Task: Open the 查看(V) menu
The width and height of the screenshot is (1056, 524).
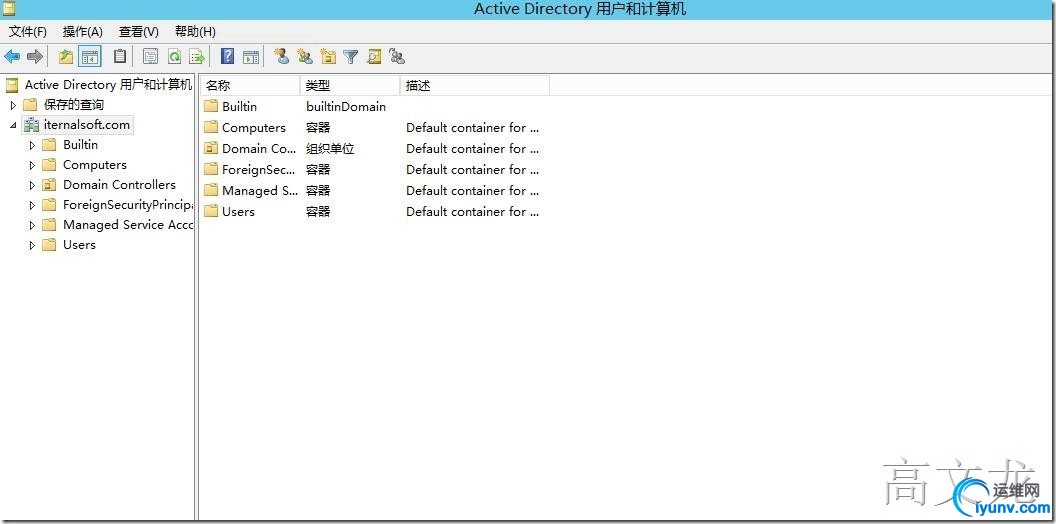Action: [x=139, y=32]
